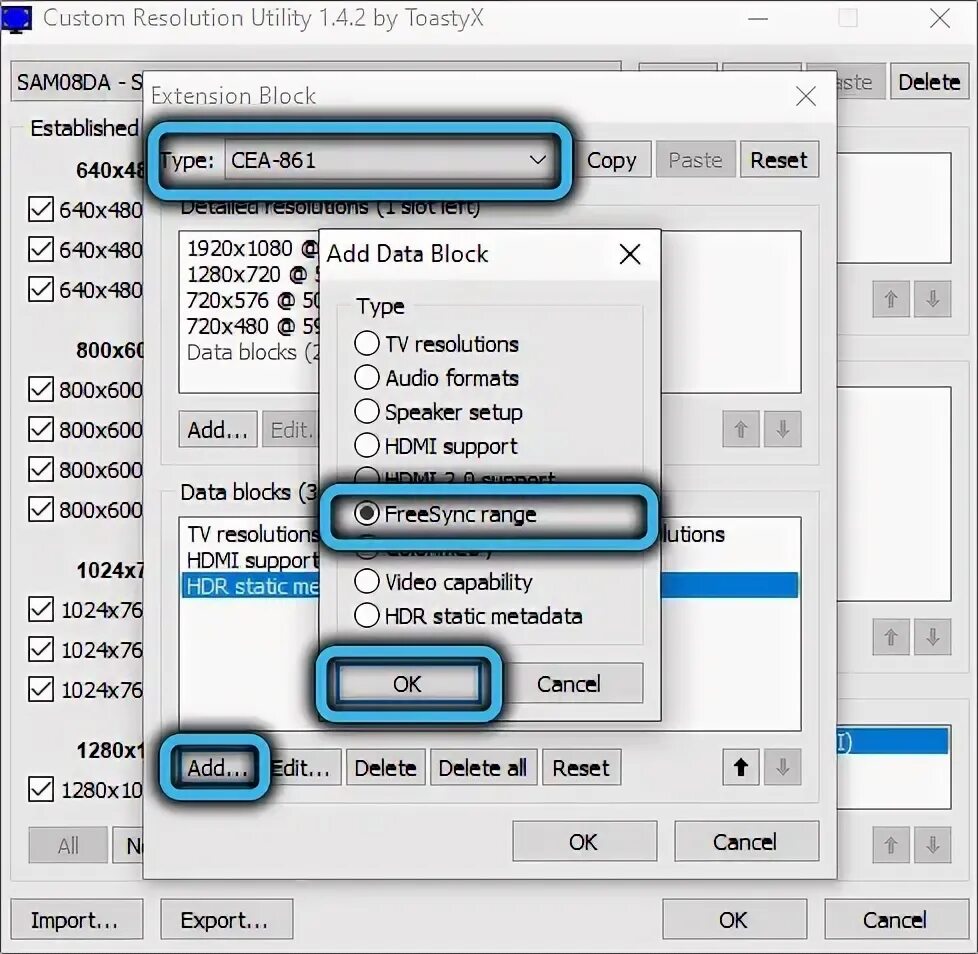Click Import in the main window

click(77, 919)
